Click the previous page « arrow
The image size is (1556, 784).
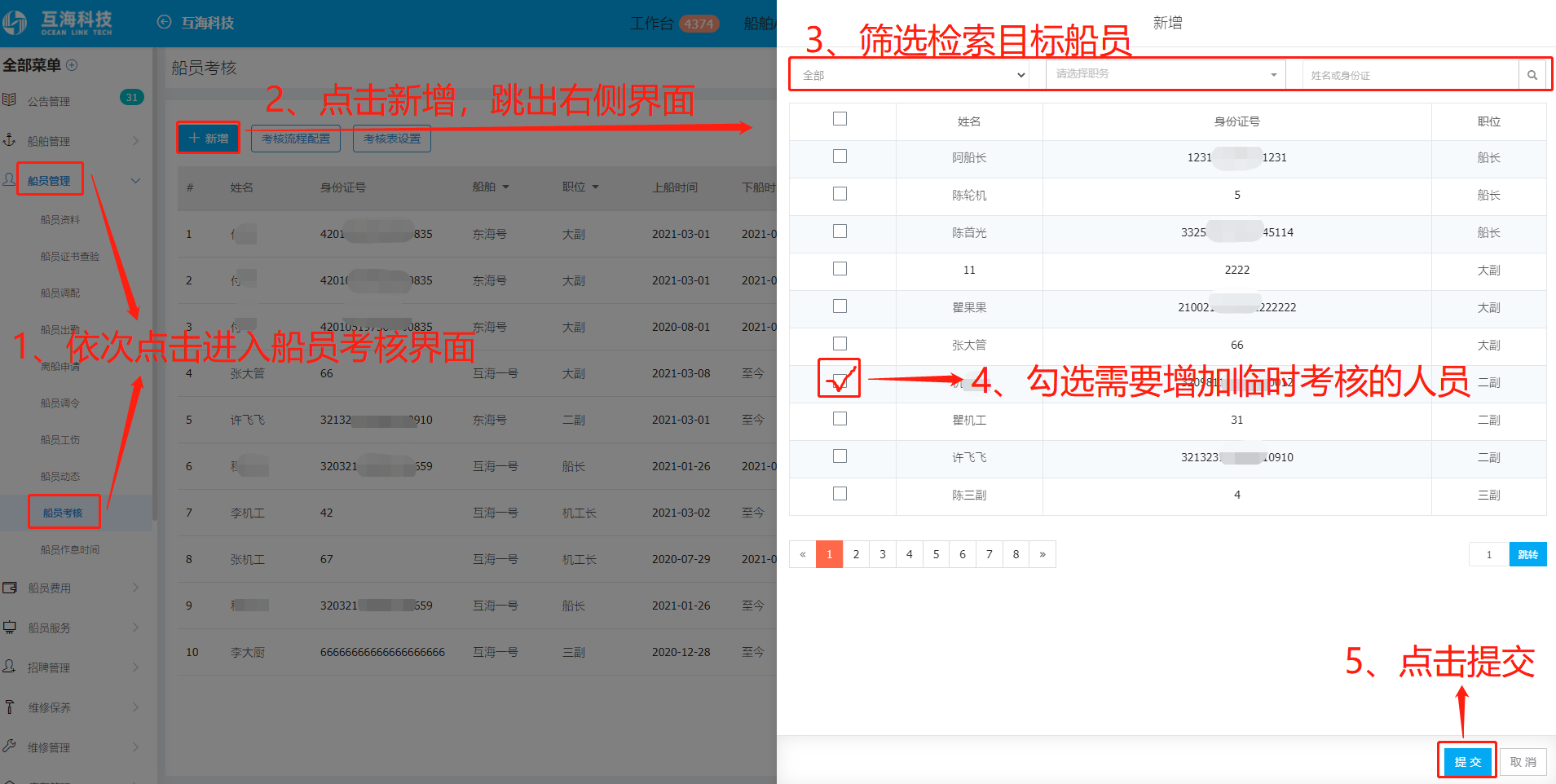click(x=803, y=554)
